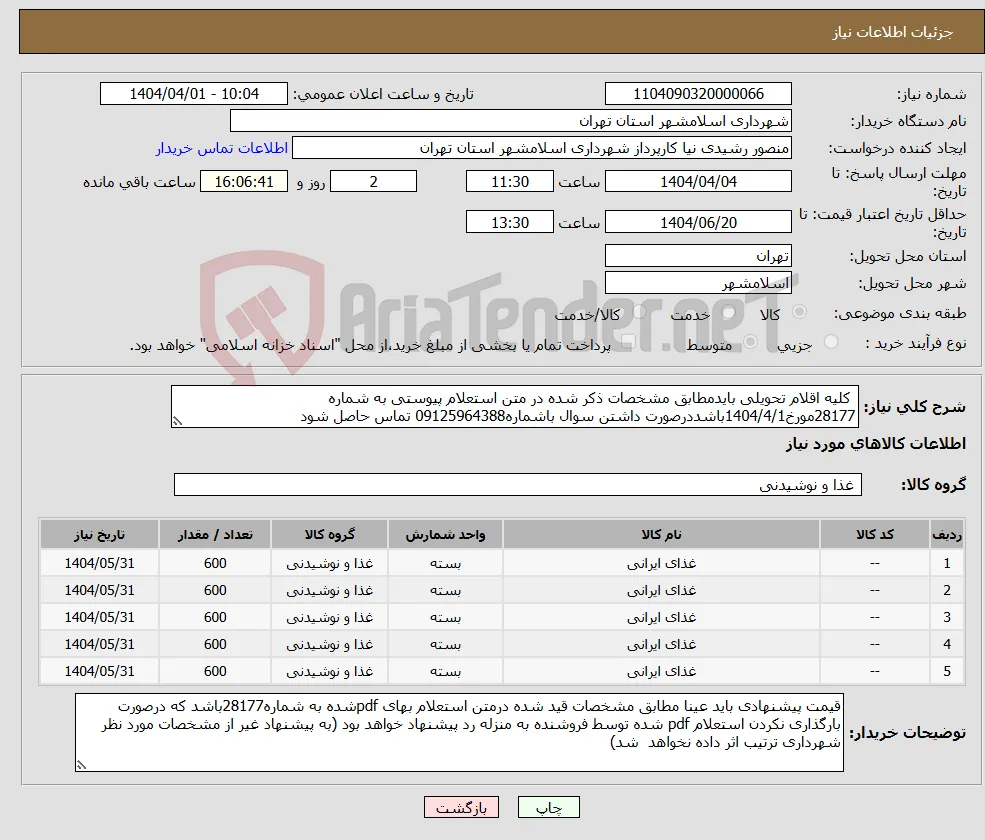The width and height of the screenshot is (985, 840).
Task: Click goods group cell in row 5
Action: (329, 671)
